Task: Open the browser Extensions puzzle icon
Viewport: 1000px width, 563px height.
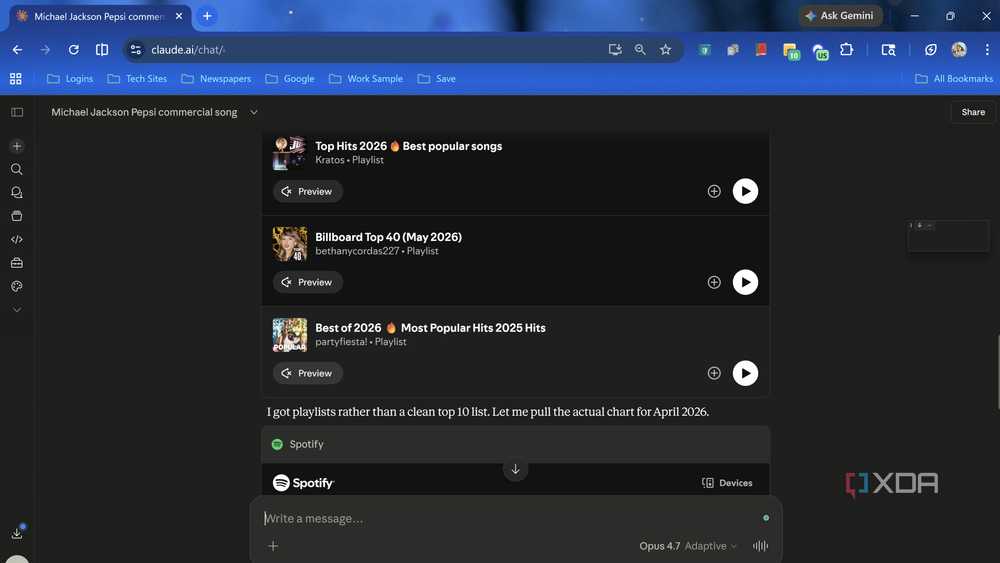Action: pos(846,50)
